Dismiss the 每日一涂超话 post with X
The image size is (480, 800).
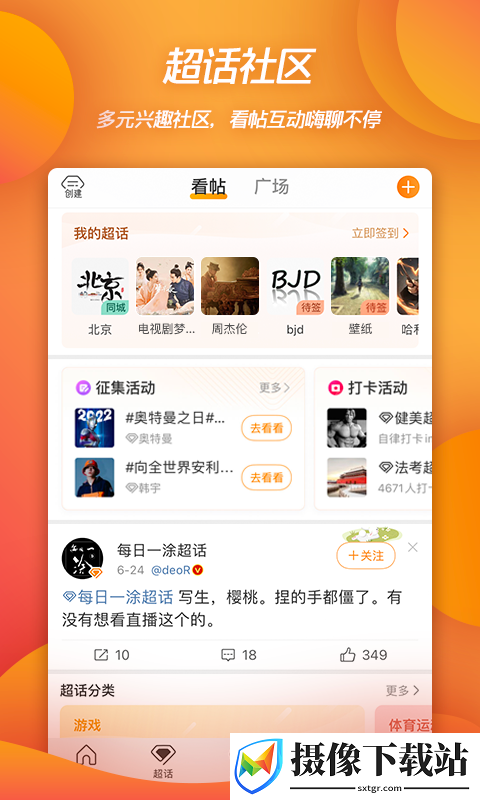pyautogui.click(x=413, y=547)
